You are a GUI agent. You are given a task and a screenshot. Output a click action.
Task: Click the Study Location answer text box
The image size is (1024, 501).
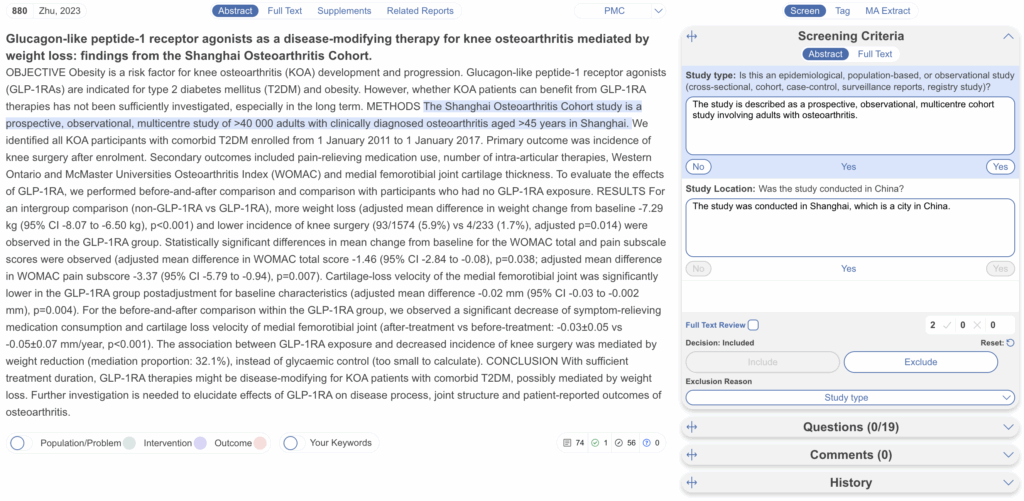(850, 227)
